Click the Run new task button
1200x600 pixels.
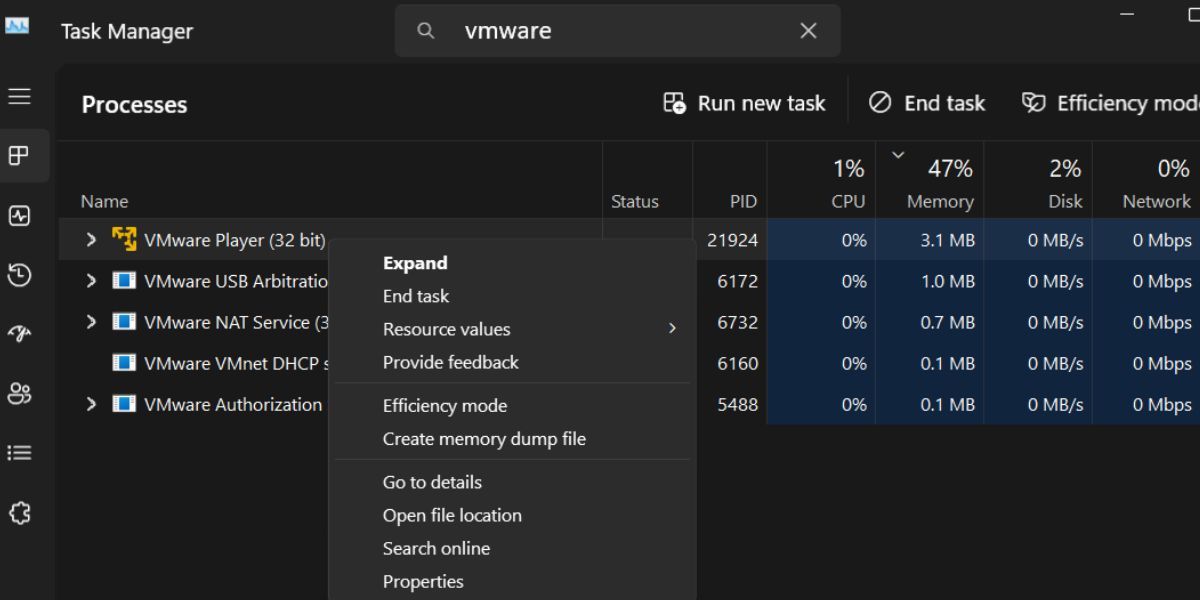pos(744,103)
